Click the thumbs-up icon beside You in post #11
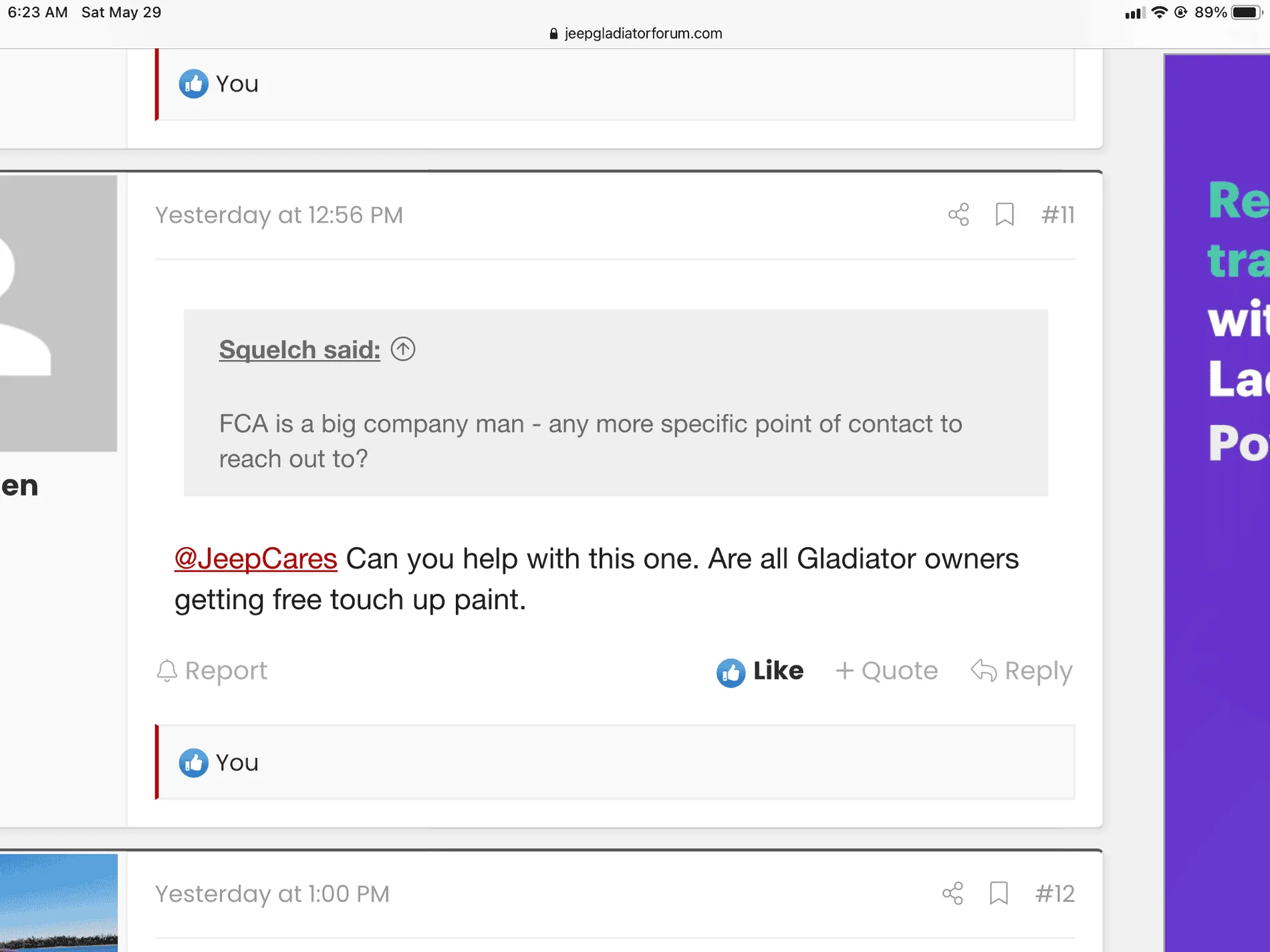The height and width of the screenshot is (952, 1270). [x=193, y=762]
